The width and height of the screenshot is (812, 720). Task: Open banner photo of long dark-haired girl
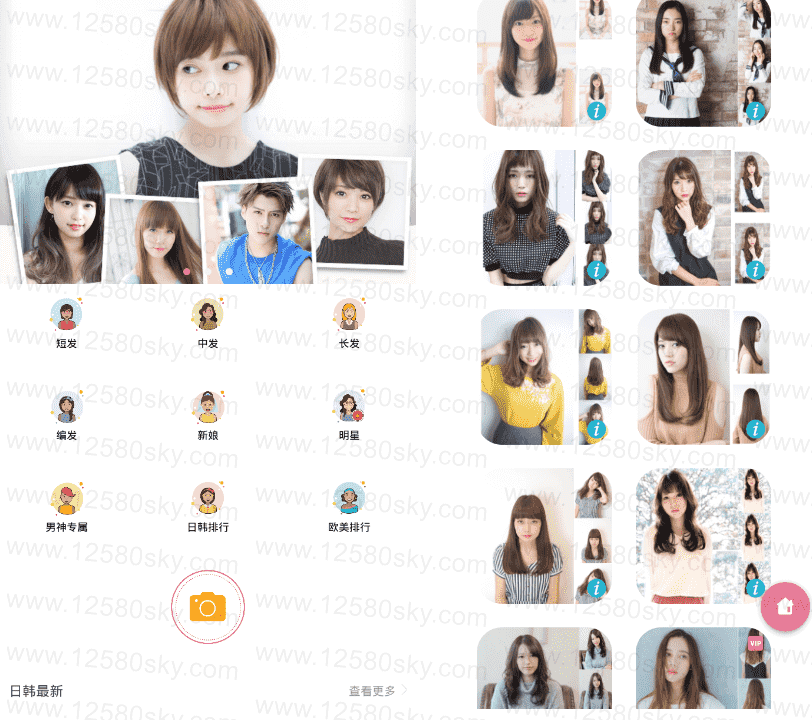pyautogui.click(x=62, y=224)
